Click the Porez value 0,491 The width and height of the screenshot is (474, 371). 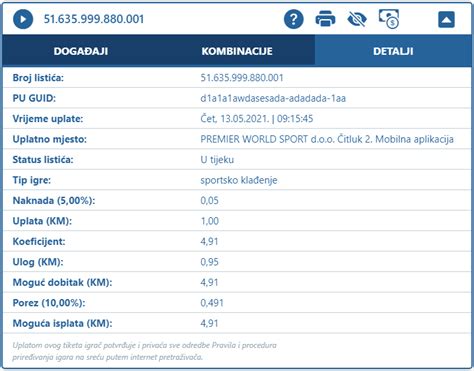click(212, 303)
